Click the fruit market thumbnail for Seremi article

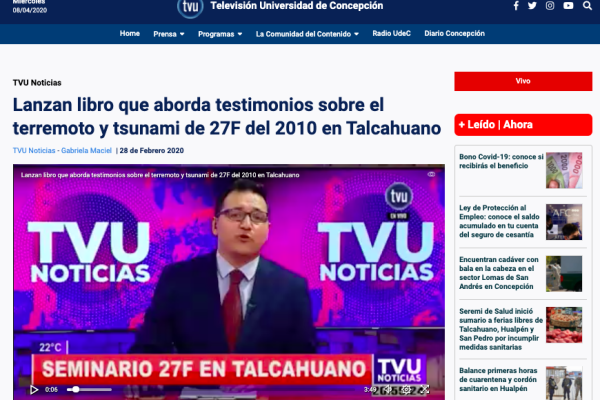point(564,325)
